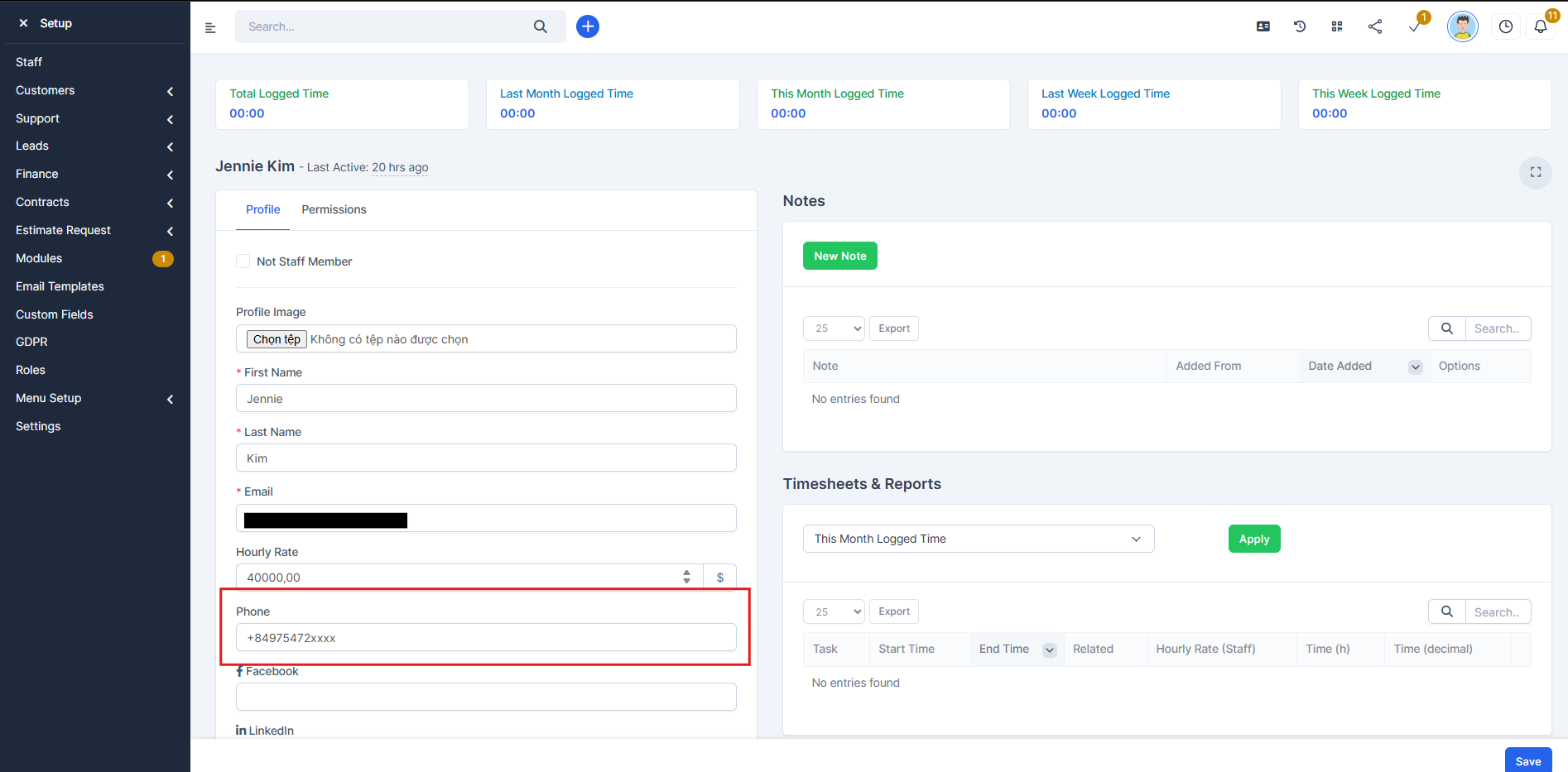
Task: Click the New Note button
Action: (839, 256)
